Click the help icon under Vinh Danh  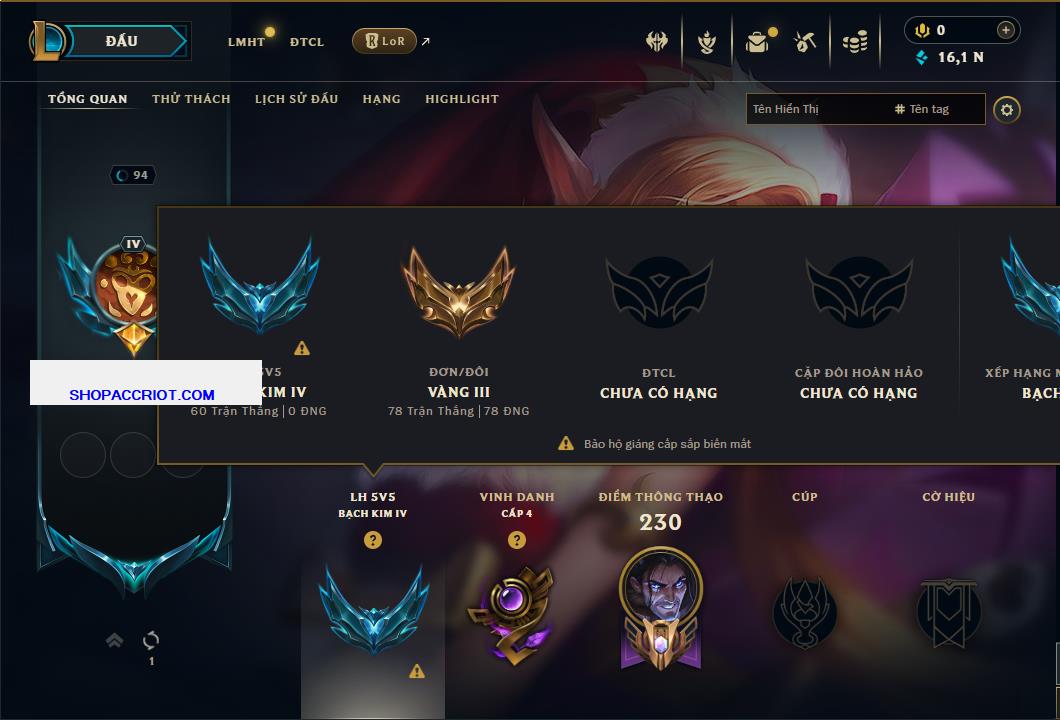(x=516, y=539)
